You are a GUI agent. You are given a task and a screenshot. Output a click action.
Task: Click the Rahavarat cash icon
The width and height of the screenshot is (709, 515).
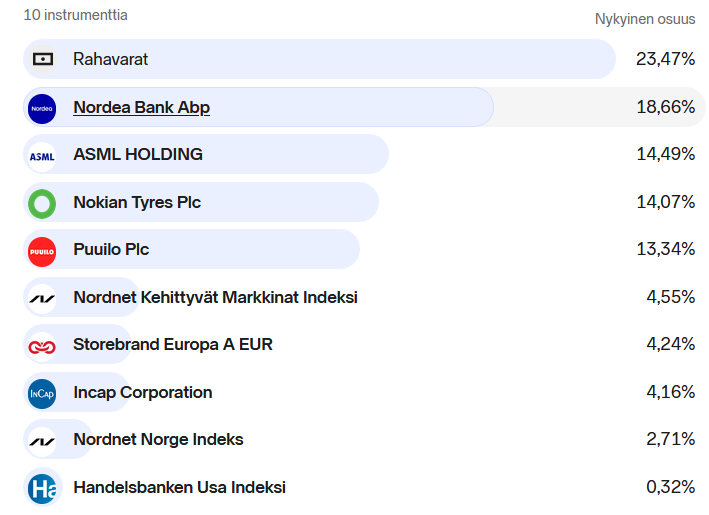(x=42, y=59)
